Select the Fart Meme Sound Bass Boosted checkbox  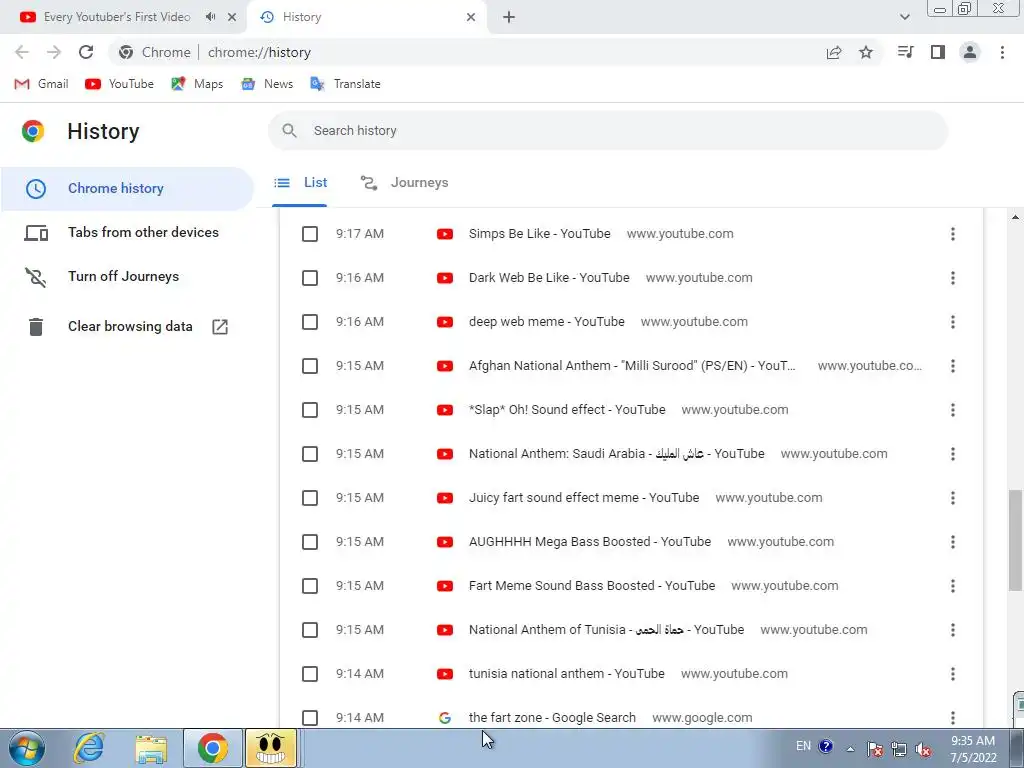pos(310,586)
